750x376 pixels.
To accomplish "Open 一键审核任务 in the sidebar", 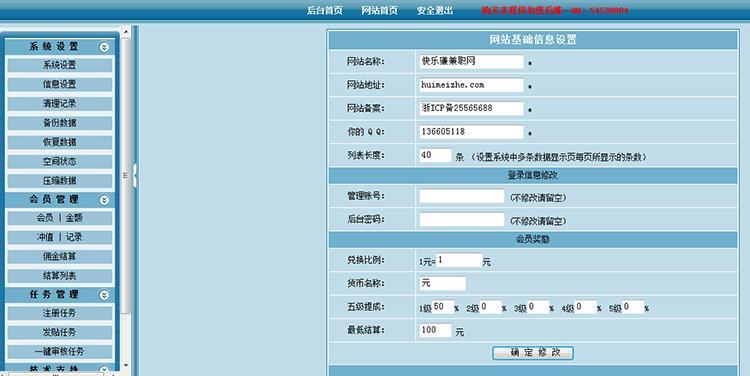I will [60, 351].
